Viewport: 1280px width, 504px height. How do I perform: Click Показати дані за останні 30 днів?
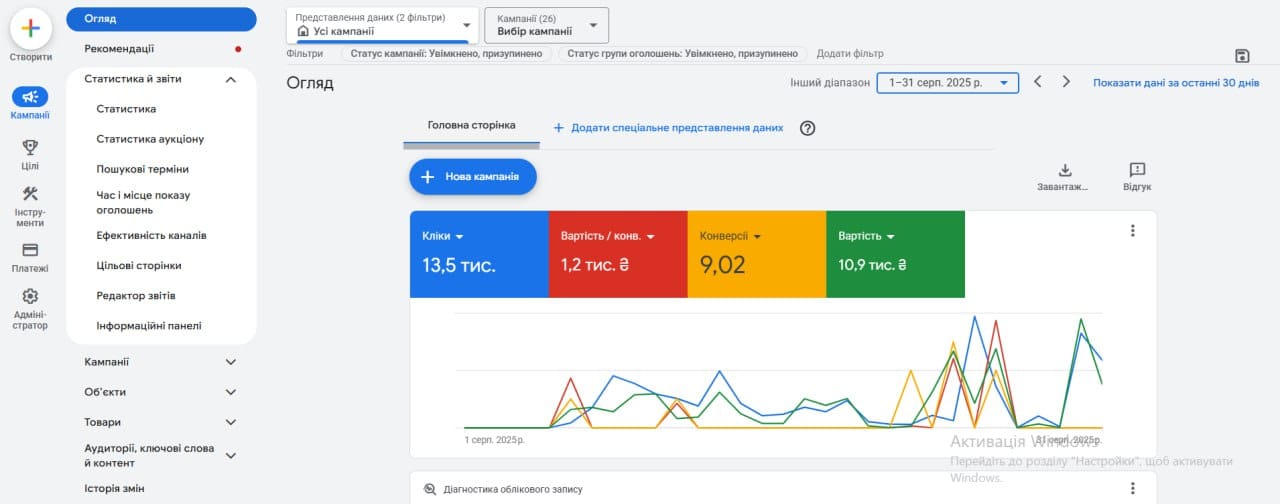click(x=1176, y=83)
